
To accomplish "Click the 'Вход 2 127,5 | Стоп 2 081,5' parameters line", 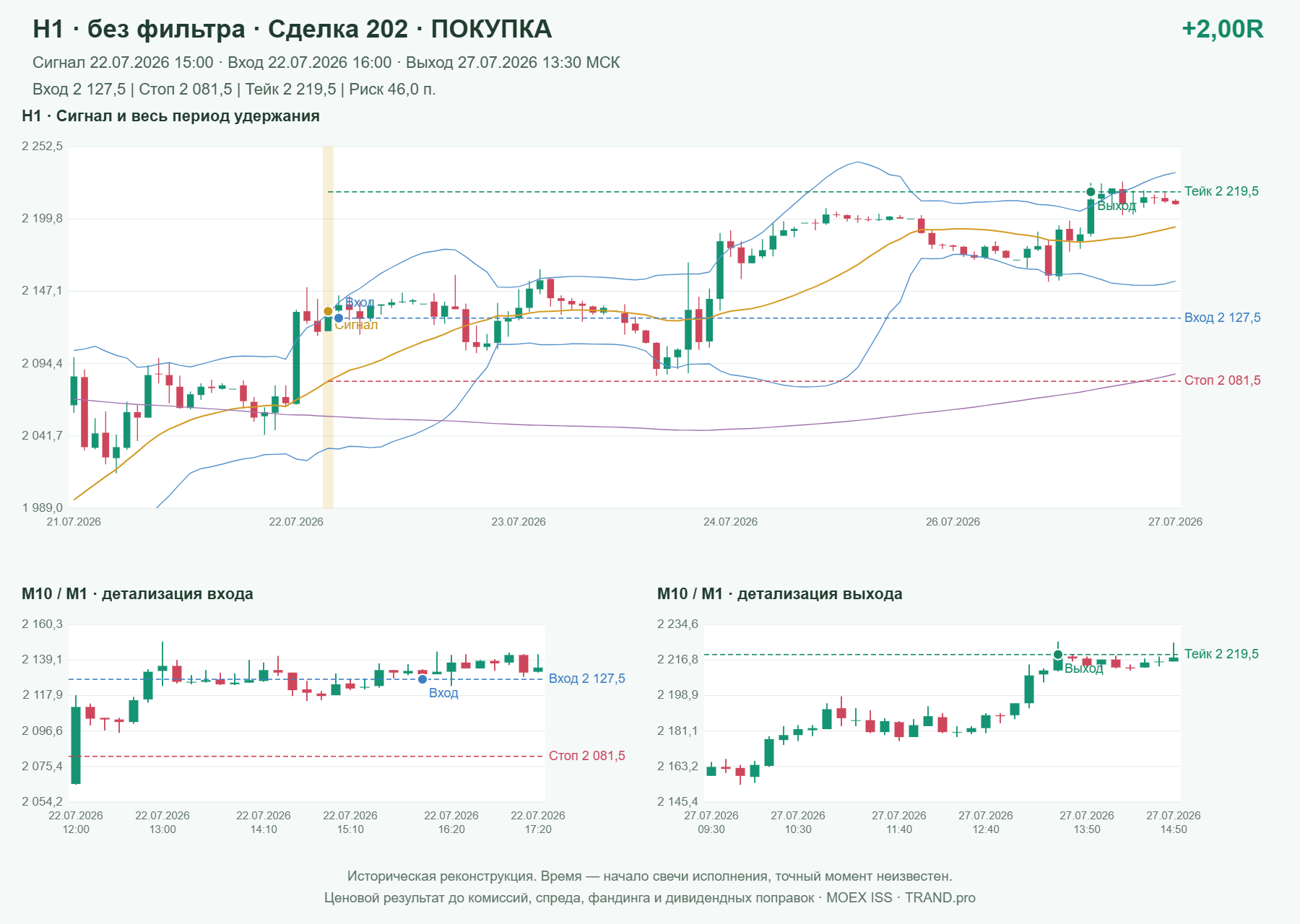I will (x=234, y=90).
